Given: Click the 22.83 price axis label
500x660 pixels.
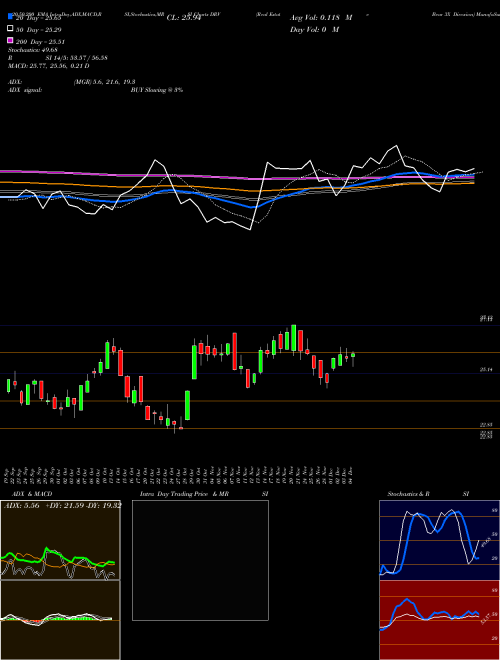Looking at the screenshot, I should click(486, 425).
